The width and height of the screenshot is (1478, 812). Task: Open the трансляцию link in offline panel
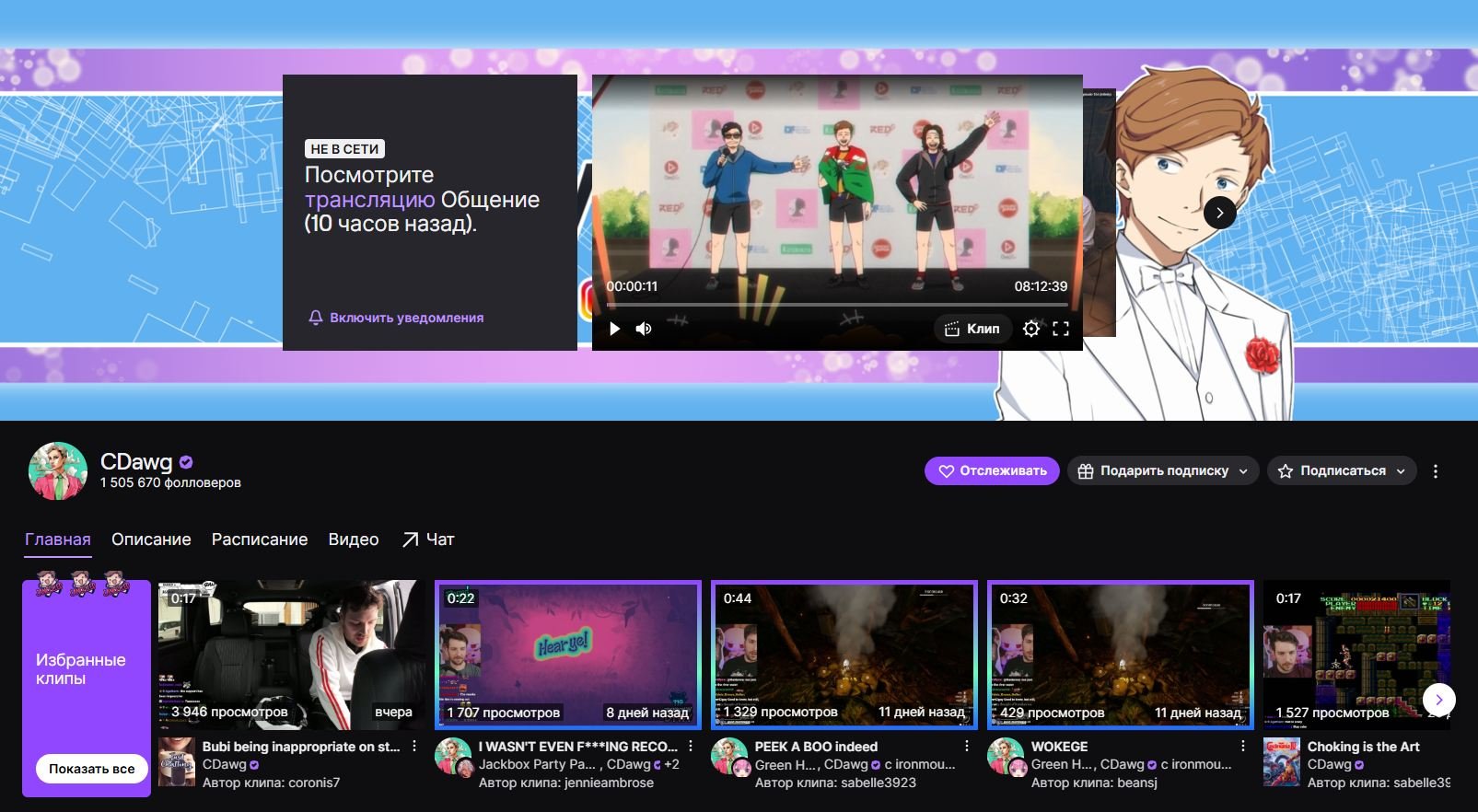coord(369,200)
